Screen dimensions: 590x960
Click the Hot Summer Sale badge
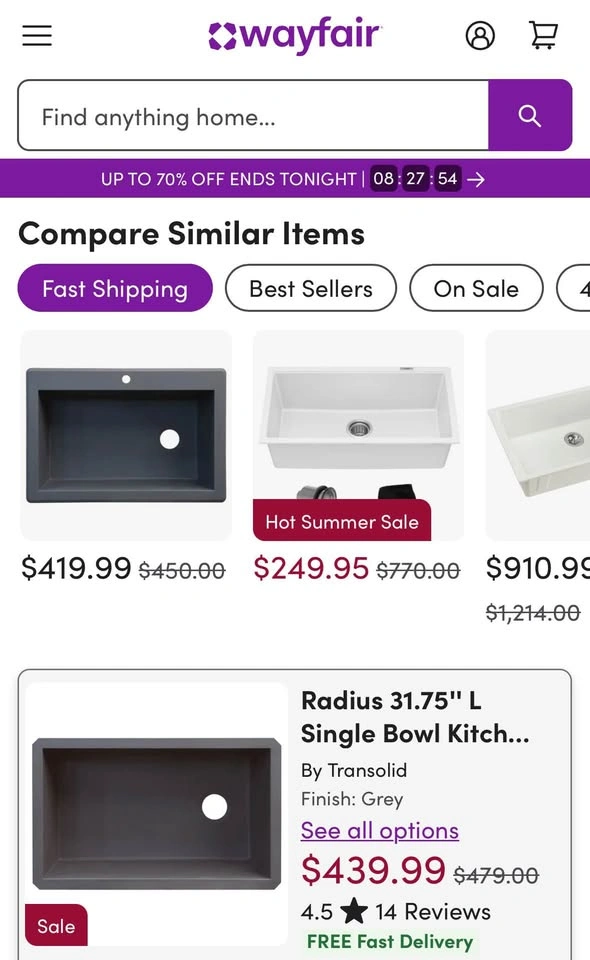tap(342, 521)
